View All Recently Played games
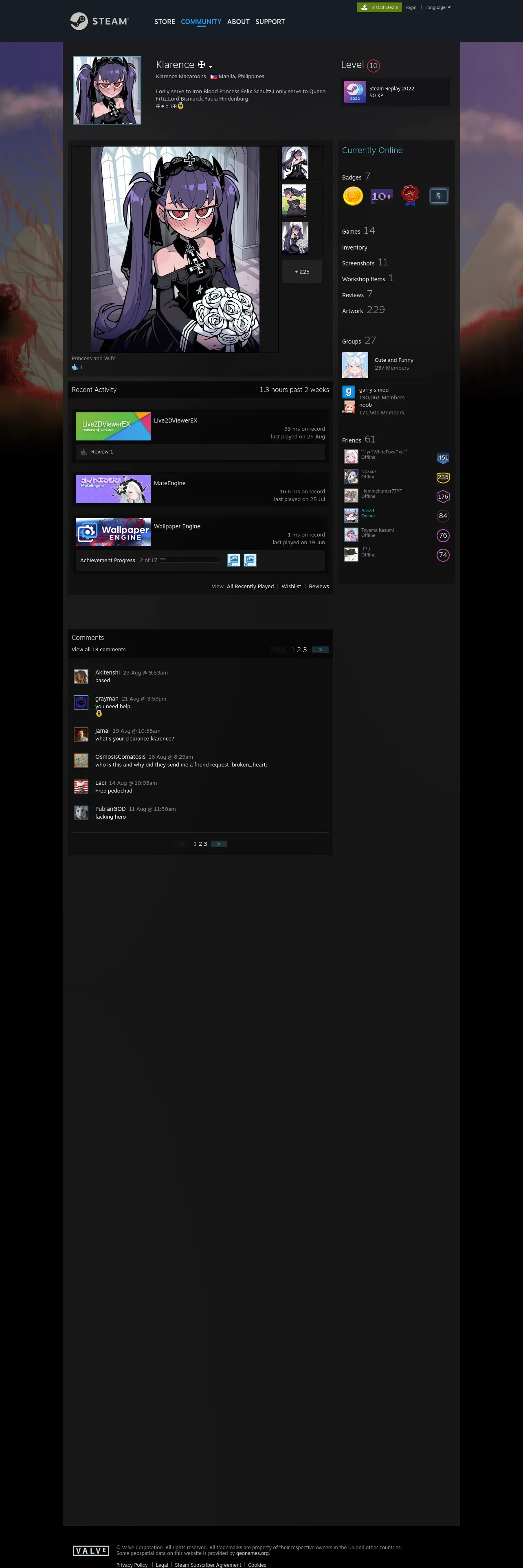The width and height of the screenshot is (523, 1568). tap(250, 587)
